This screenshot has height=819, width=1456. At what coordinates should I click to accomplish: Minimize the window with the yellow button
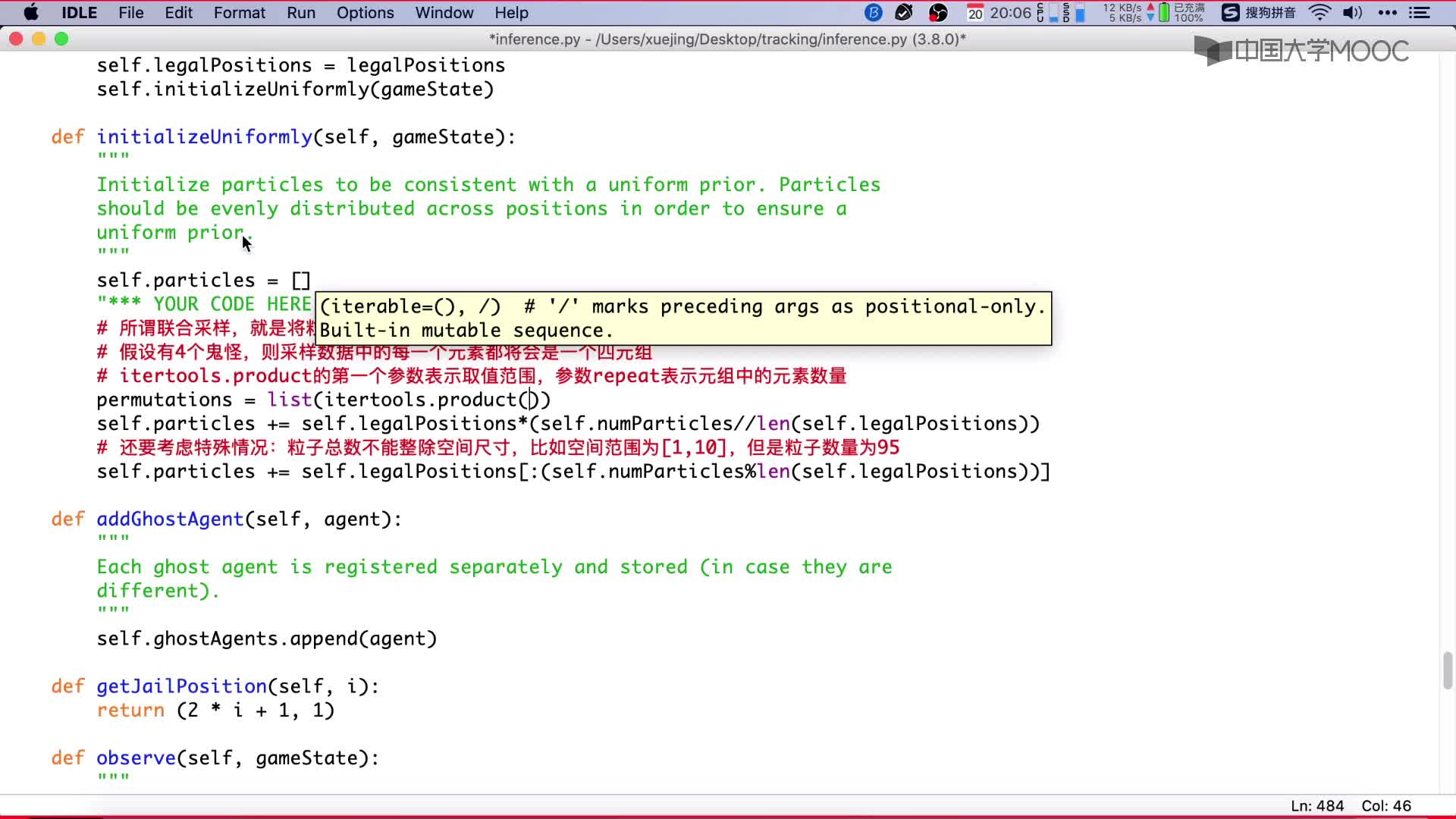point(39,39)
